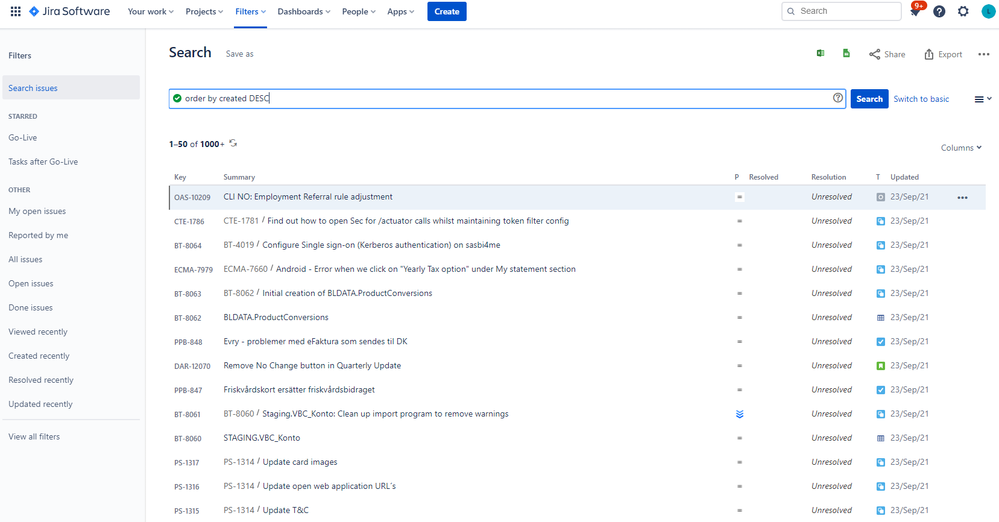Open issue key PS-1315
The width and height of the screenshot is (999, 522).
187,511
